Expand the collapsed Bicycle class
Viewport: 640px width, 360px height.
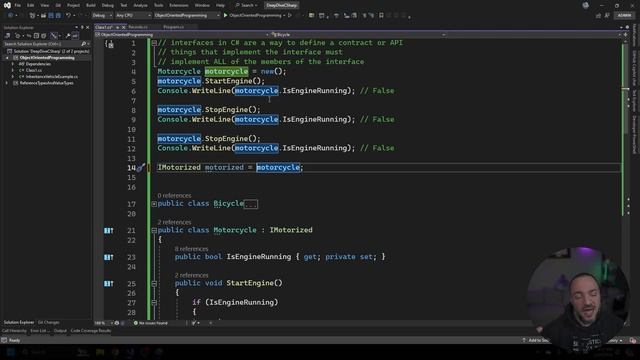point(154,204)
